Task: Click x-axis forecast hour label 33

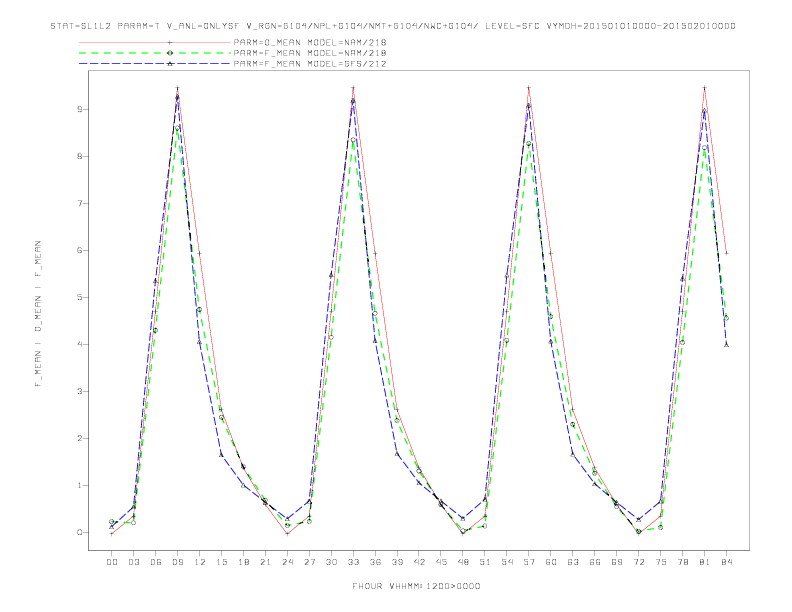Action: click(x=353, y=562)
